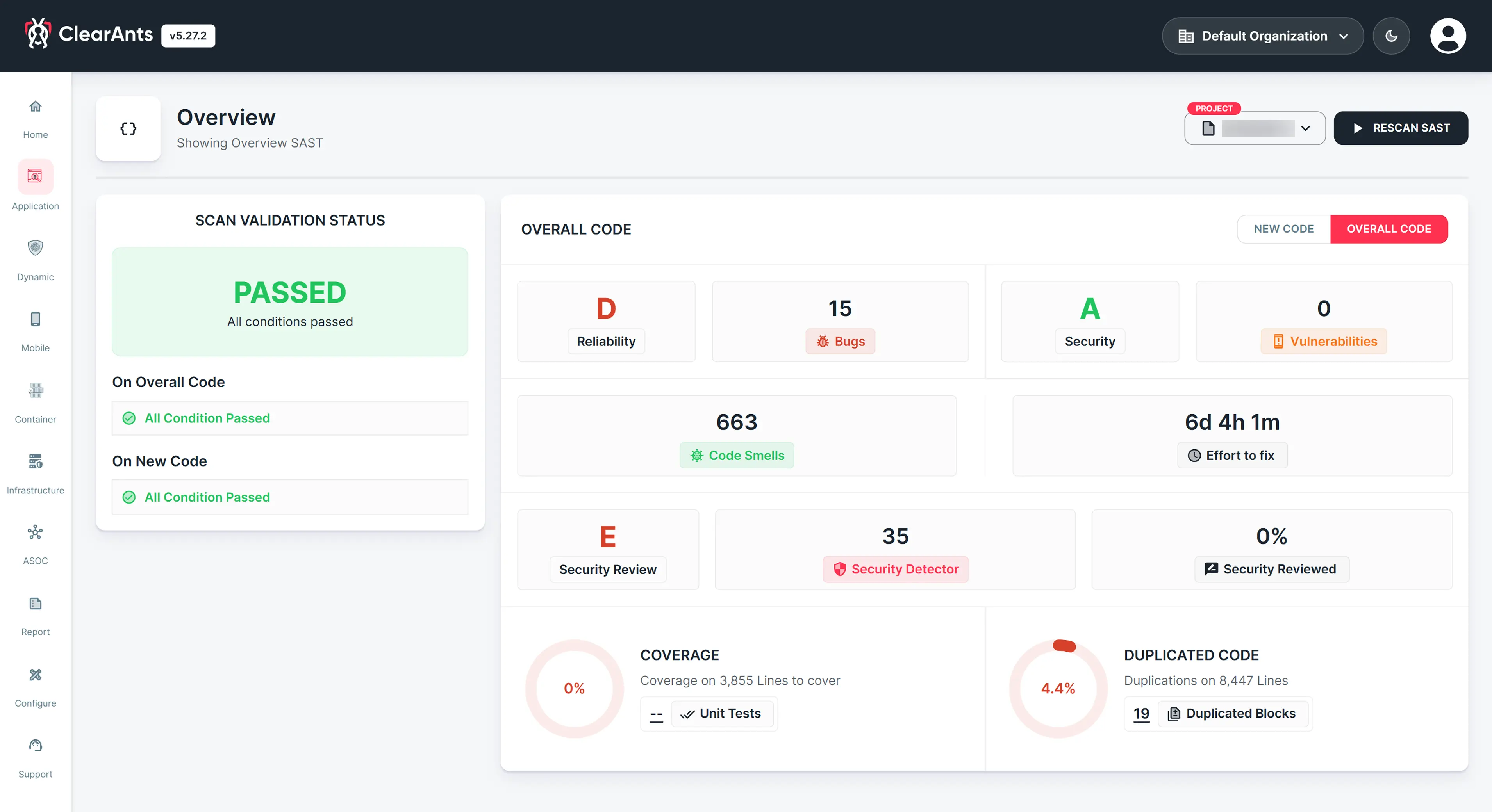1492x812 pixels.
Task: Open the Container sidebar icon
Action: coord(35,390)
